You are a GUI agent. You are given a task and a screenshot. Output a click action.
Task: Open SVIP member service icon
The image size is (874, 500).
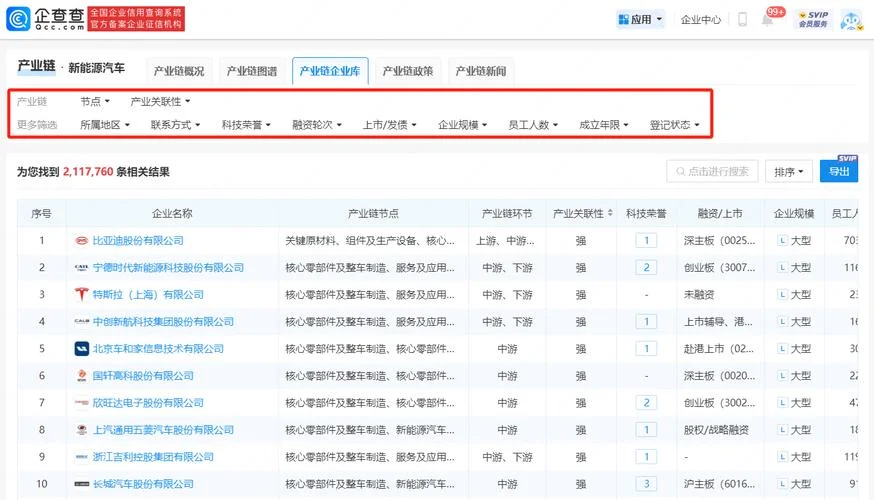[813, 20]
